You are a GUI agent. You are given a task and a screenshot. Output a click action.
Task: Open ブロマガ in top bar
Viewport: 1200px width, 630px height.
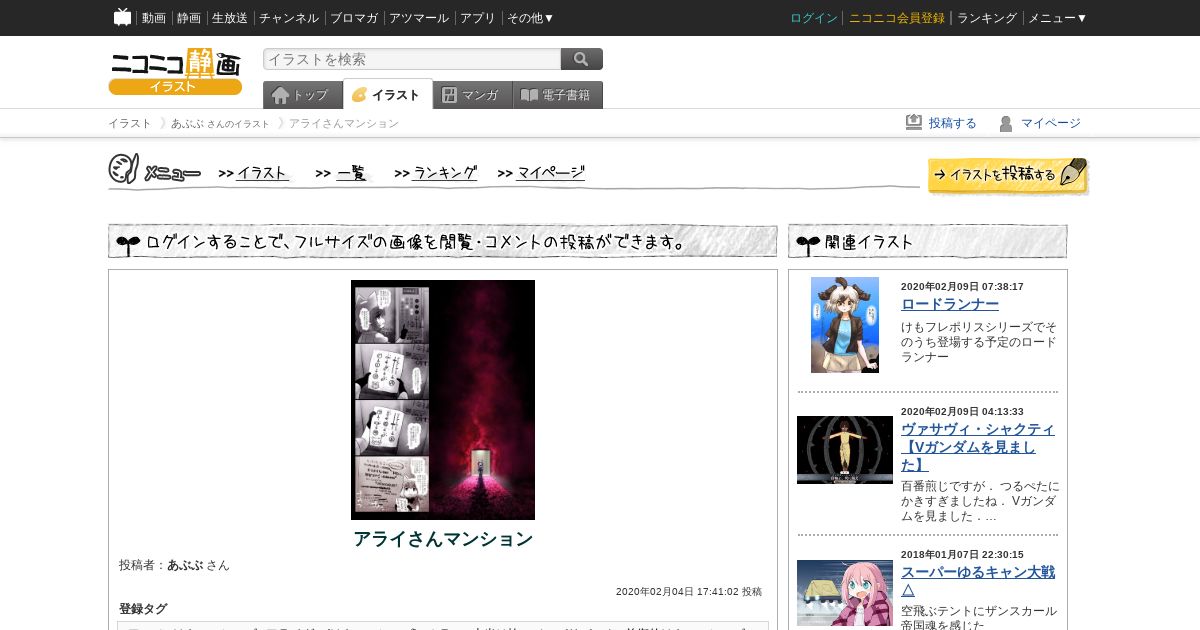click(x=354, y=18)
